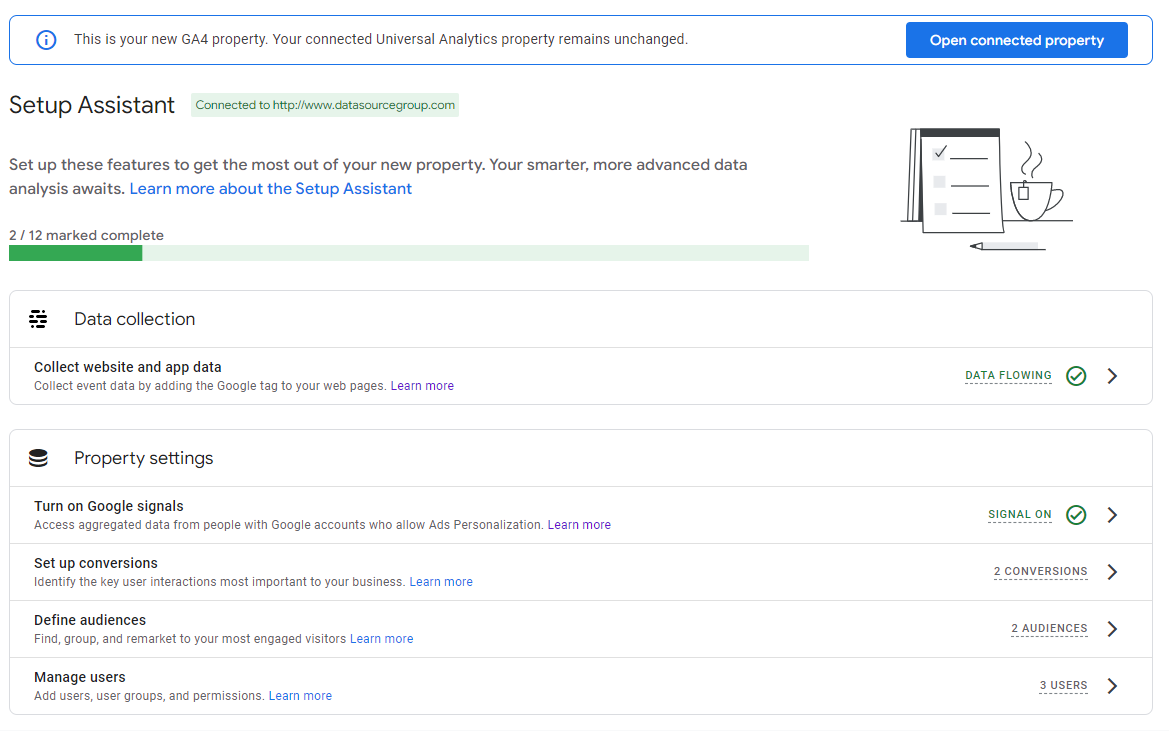1169x731 pixels.
Task: Click the green checkmark beside Signal On
Action: tap(1076, 515)
